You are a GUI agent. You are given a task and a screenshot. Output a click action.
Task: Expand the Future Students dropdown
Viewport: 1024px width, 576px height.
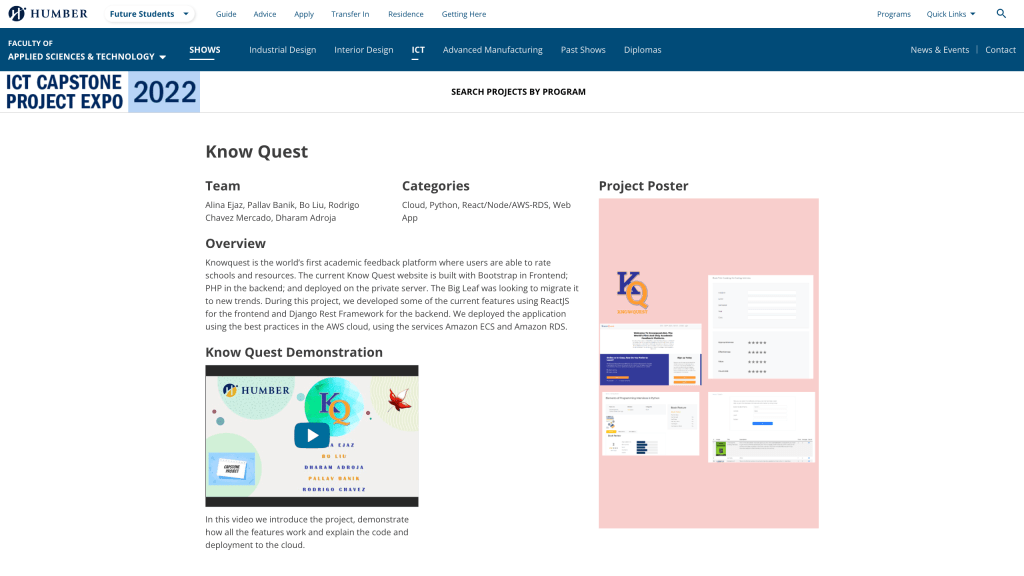tap(150, 14)
